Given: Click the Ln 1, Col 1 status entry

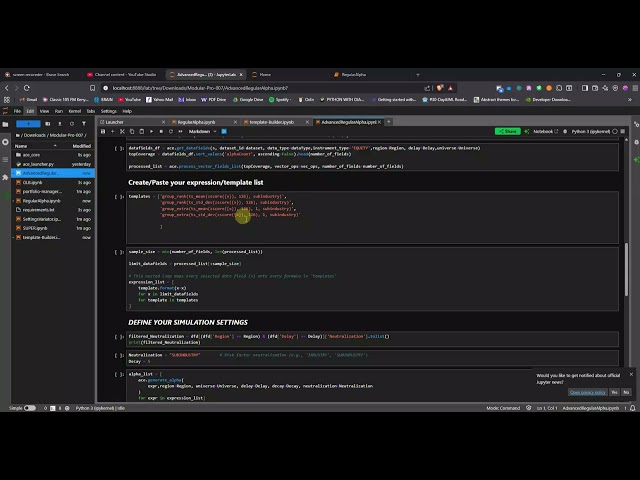Looking at the screenshot, I should 547,408.
